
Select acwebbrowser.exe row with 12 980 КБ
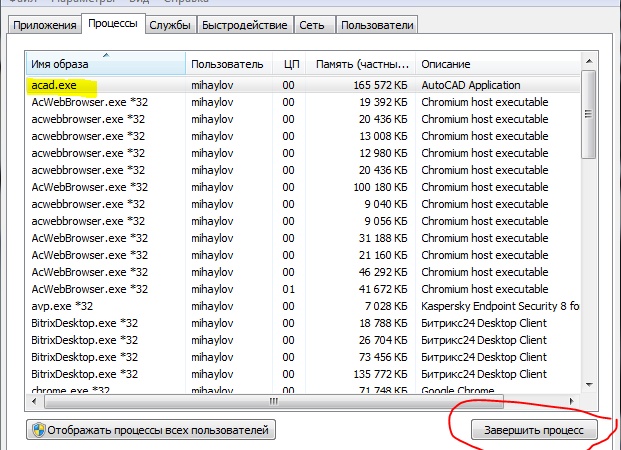(303, 153)
